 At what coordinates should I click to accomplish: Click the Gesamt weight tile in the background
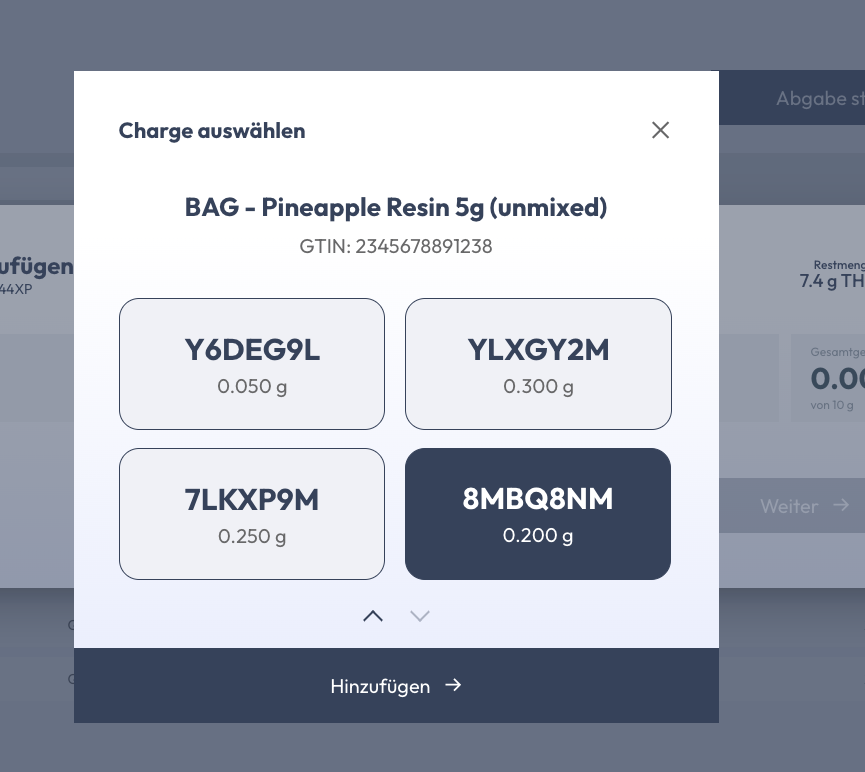(828, 377)
